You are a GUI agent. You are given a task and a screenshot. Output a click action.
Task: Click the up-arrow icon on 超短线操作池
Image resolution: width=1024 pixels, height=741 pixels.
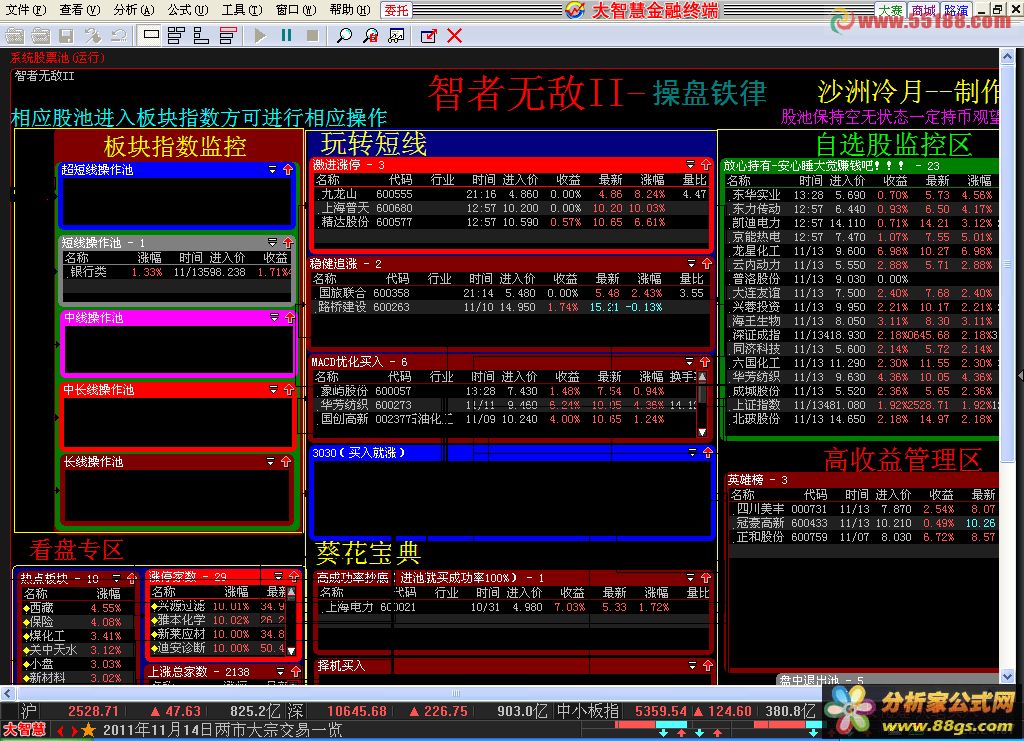click(x=288, y=170)
